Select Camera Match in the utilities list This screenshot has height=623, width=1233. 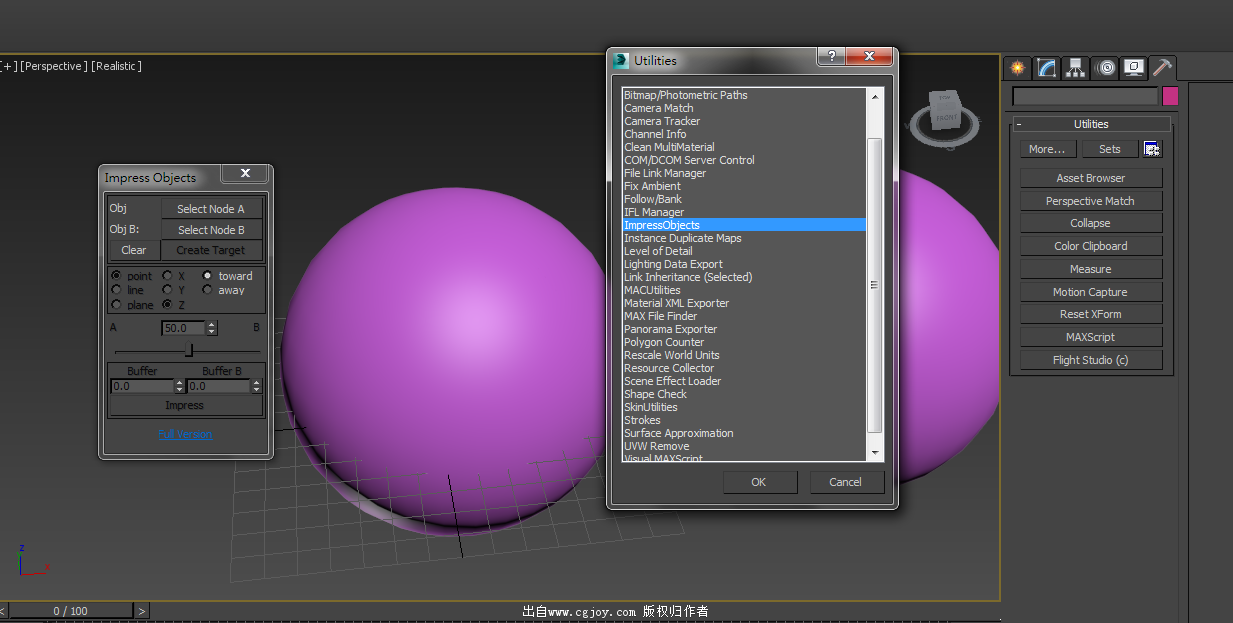pos(744,108)
